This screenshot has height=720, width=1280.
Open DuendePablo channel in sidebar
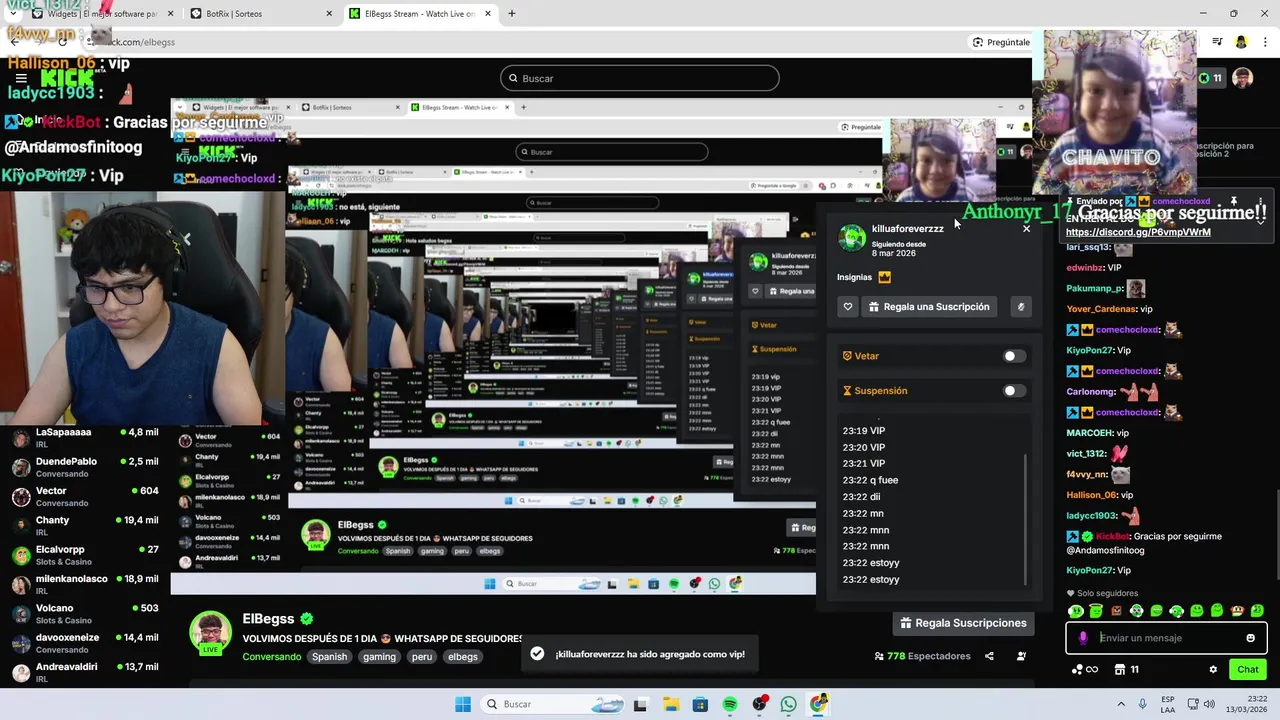pos(85,467)
